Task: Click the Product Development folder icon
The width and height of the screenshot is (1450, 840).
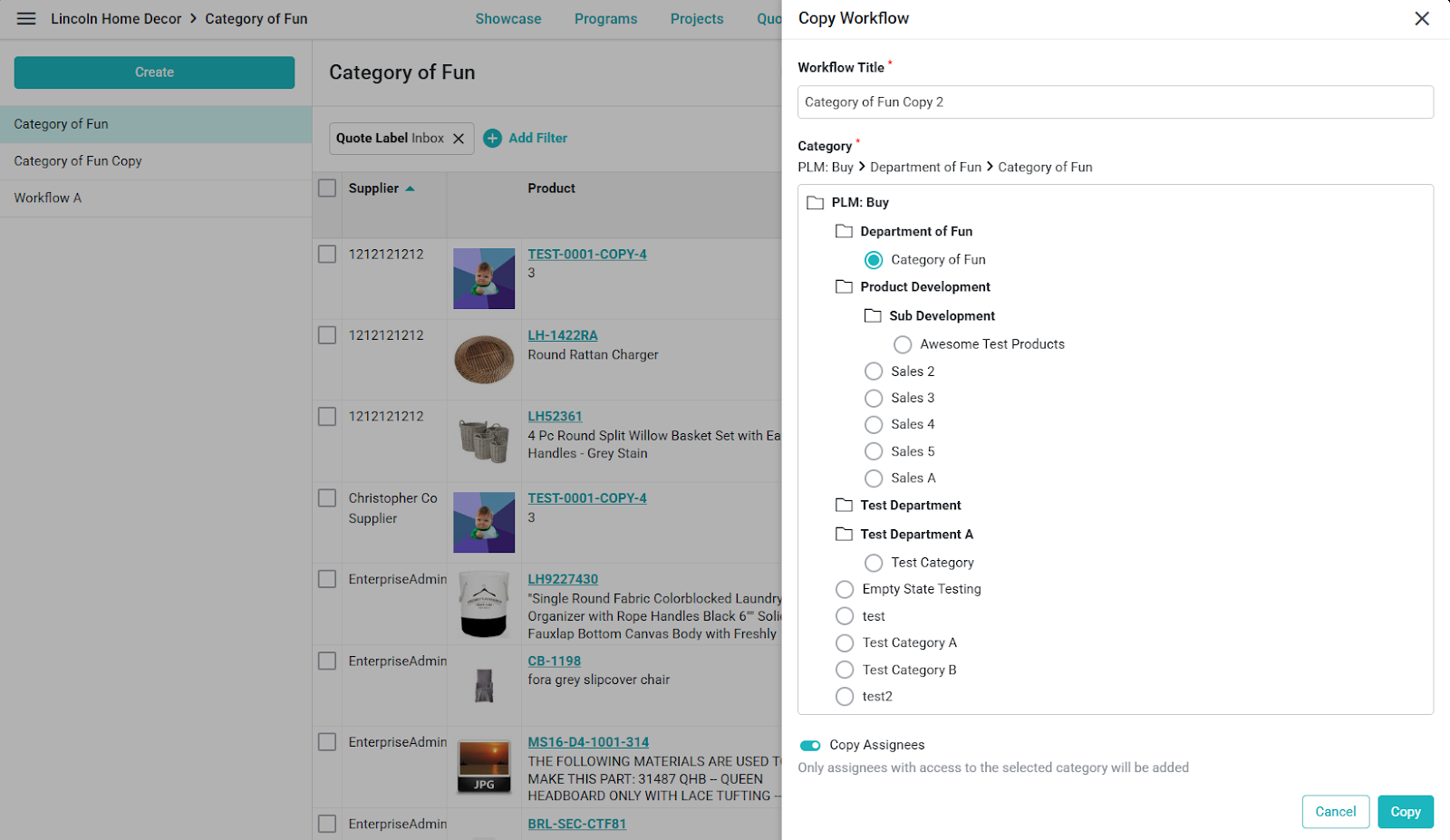Action: coord(844,287)
